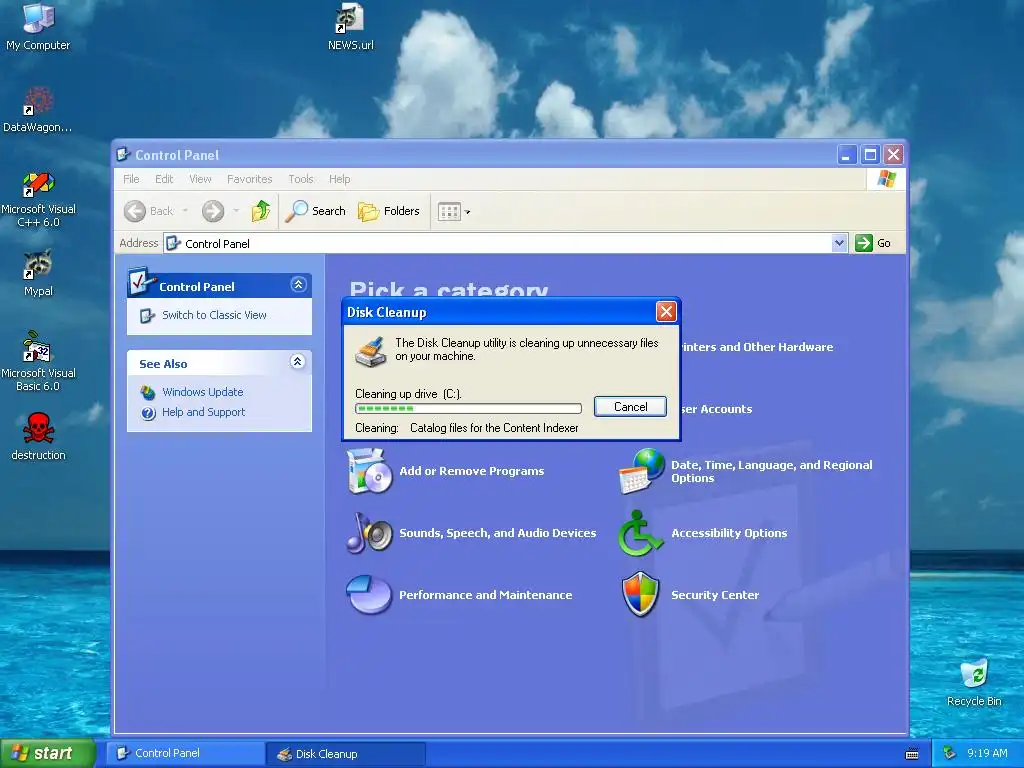The height and width of the screenshot is (768, 1024).
Task: Click the Date and Regional globe icon
Action: tap(641, 471)
